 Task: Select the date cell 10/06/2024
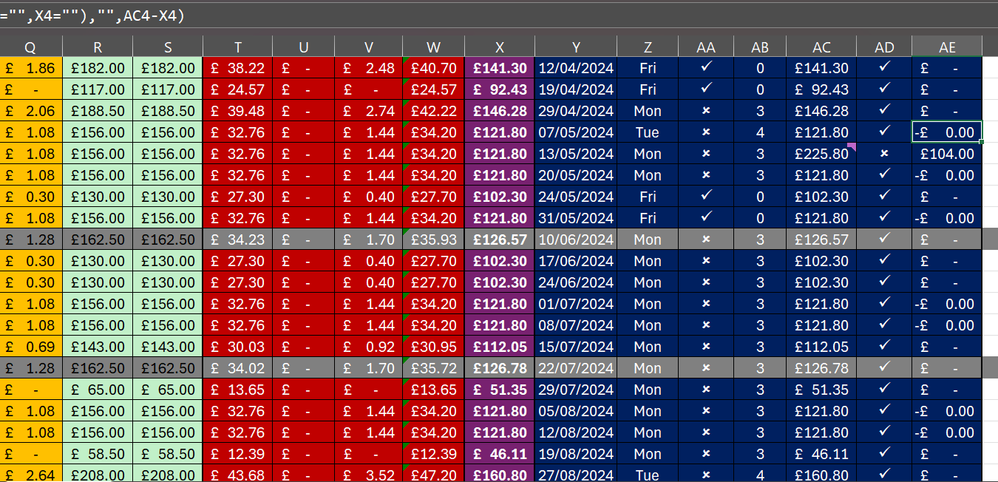point(575,239)
